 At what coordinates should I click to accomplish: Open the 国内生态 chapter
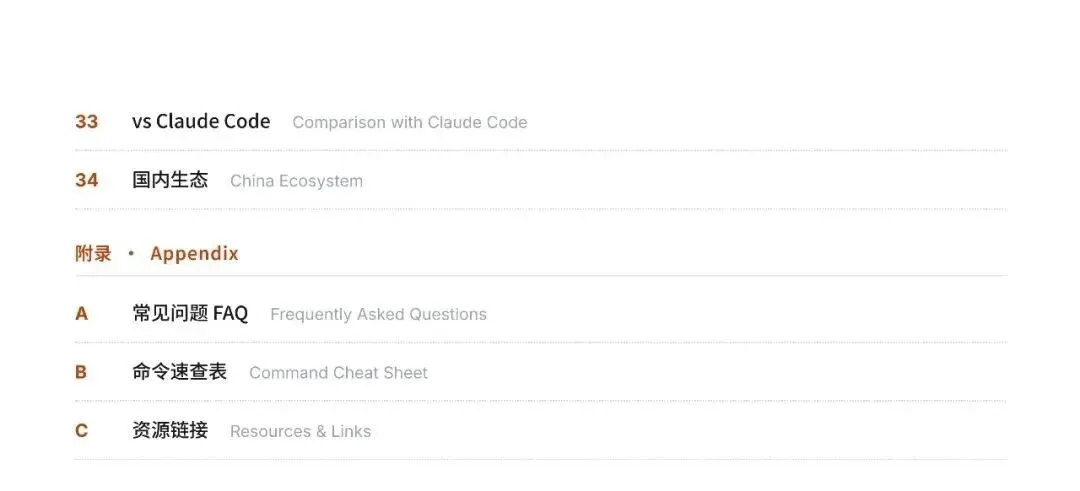tap(170, 180)
